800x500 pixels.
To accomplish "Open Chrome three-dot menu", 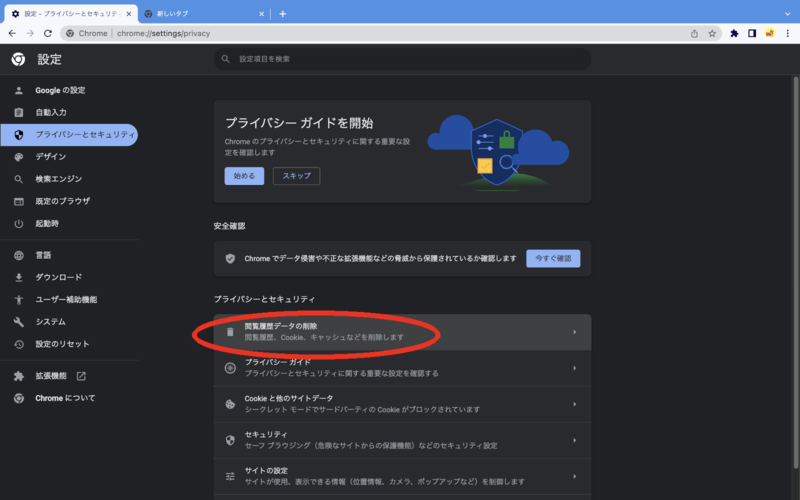I will [x=788, y=34].
